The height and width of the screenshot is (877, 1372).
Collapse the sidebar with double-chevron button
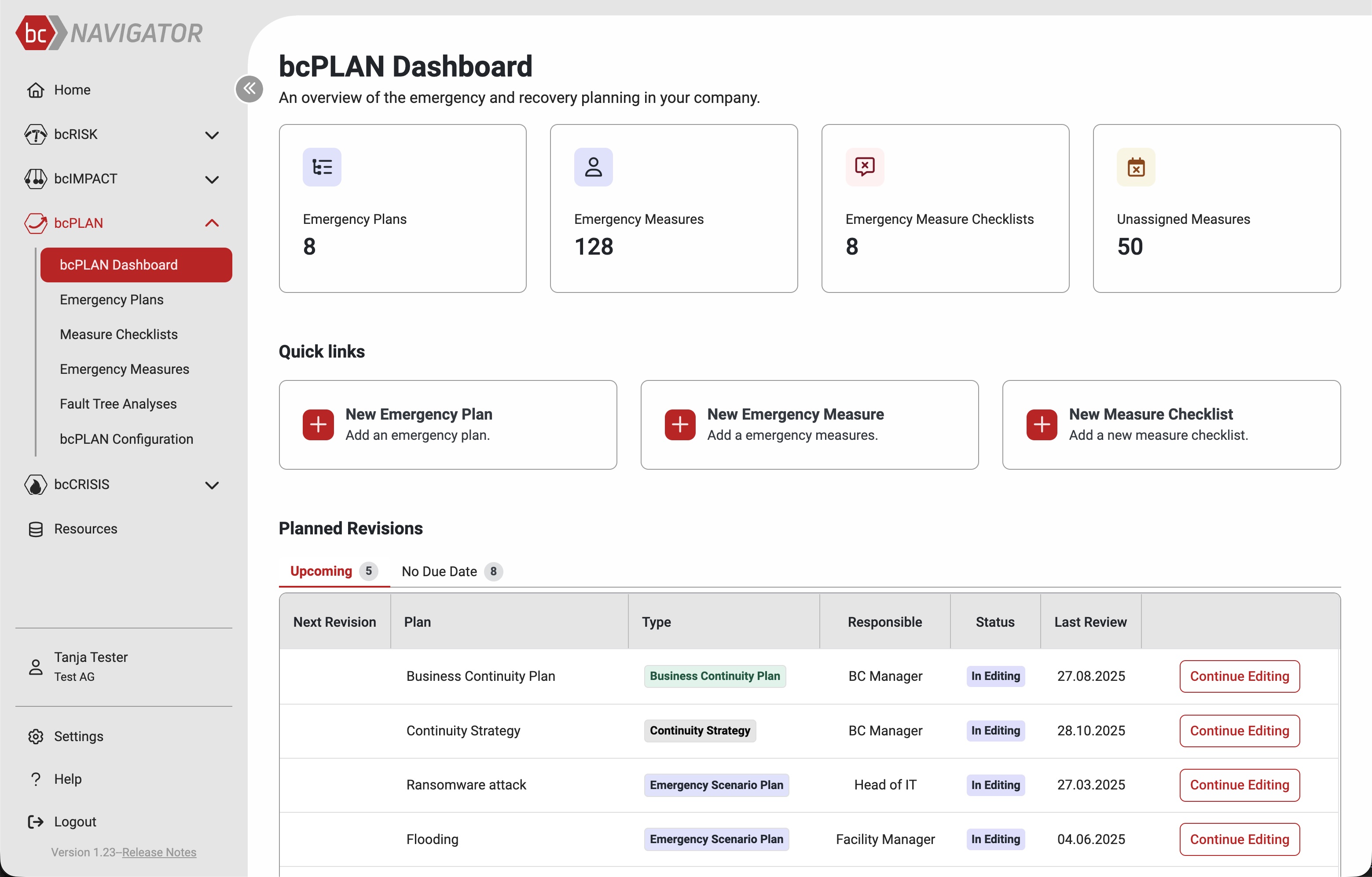[x=249, y=89]
